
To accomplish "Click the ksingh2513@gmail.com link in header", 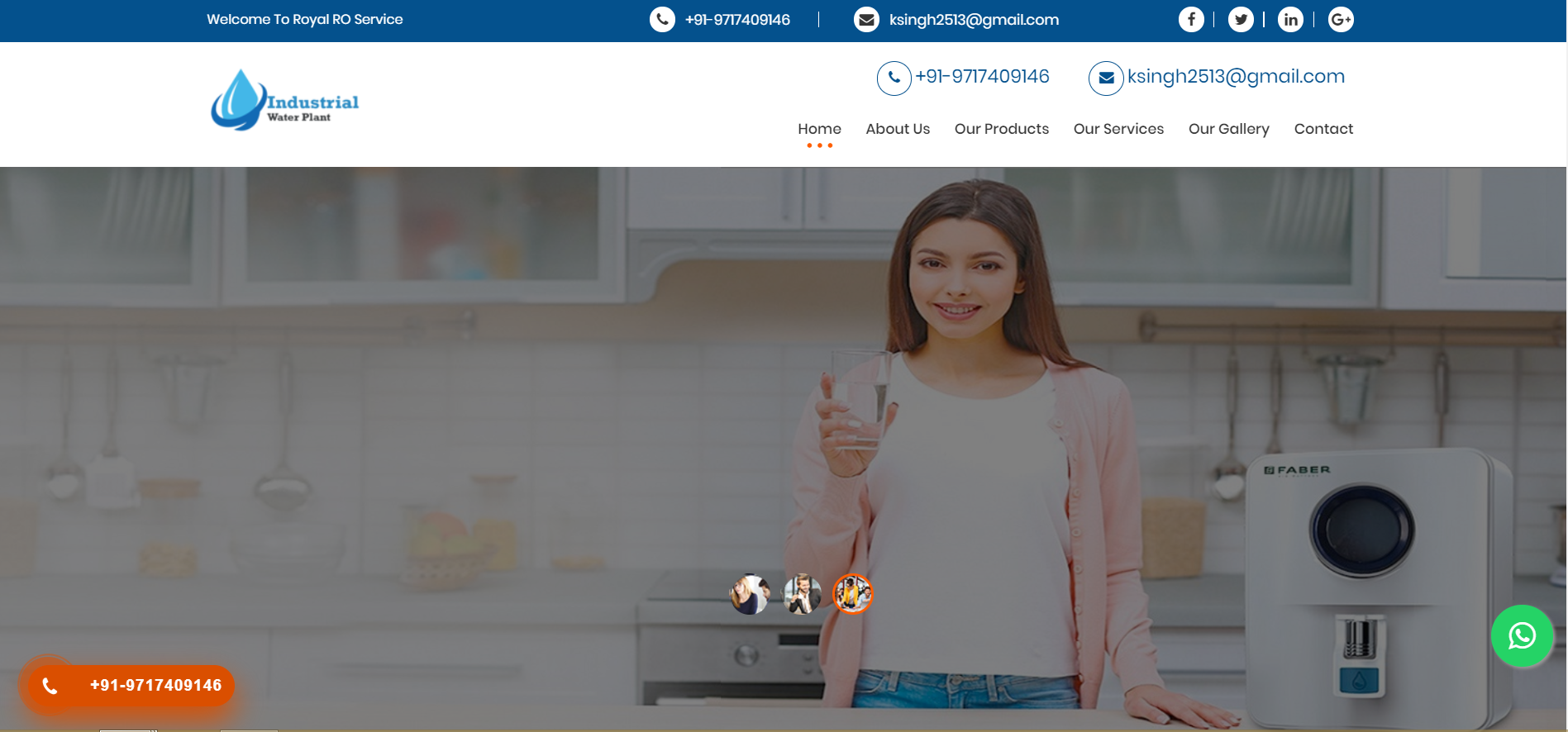I will point(1236,77).
